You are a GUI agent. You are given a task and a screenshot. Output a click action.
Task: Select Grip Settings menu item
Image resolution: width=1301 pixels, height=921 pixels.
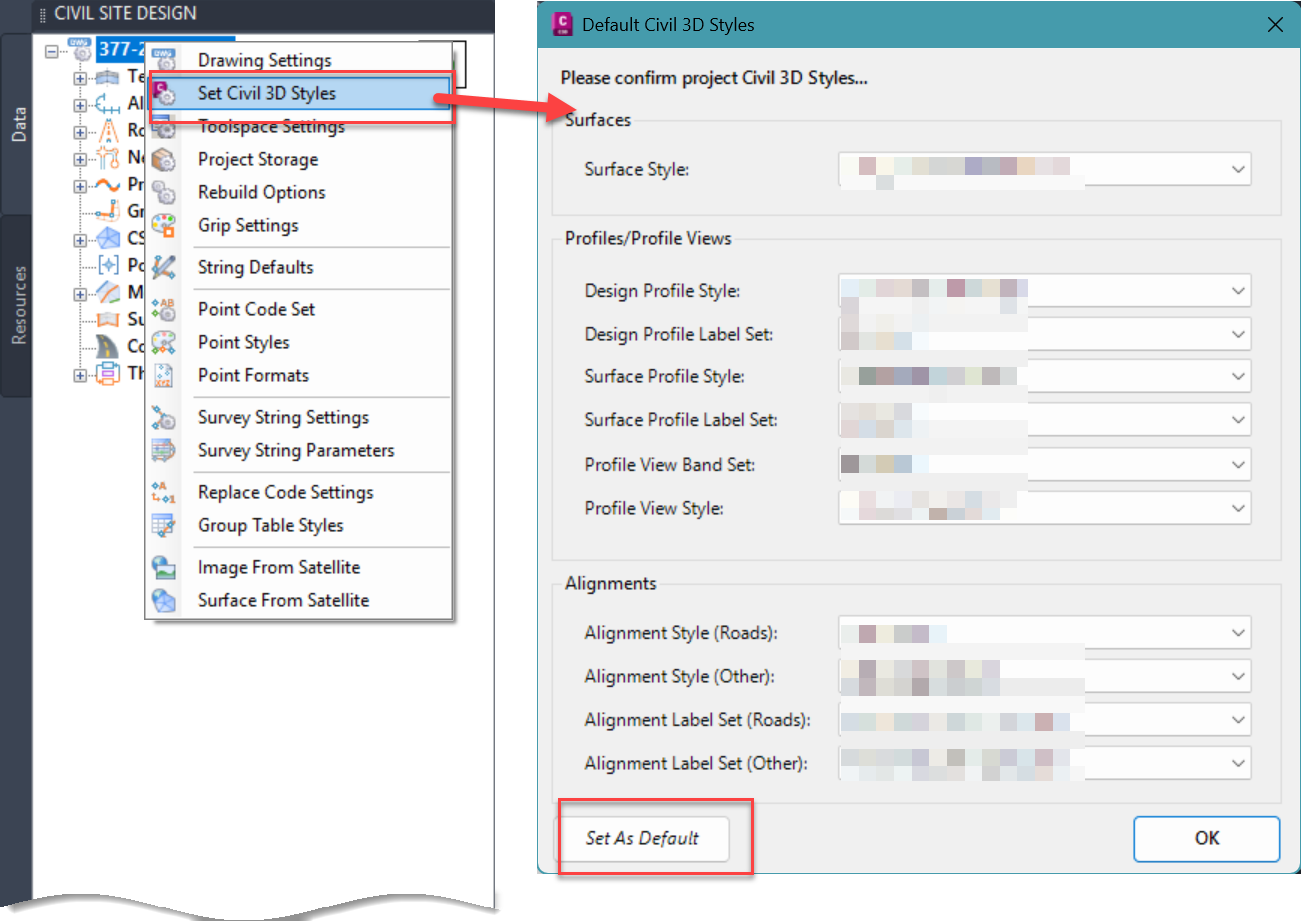point(300,225)
